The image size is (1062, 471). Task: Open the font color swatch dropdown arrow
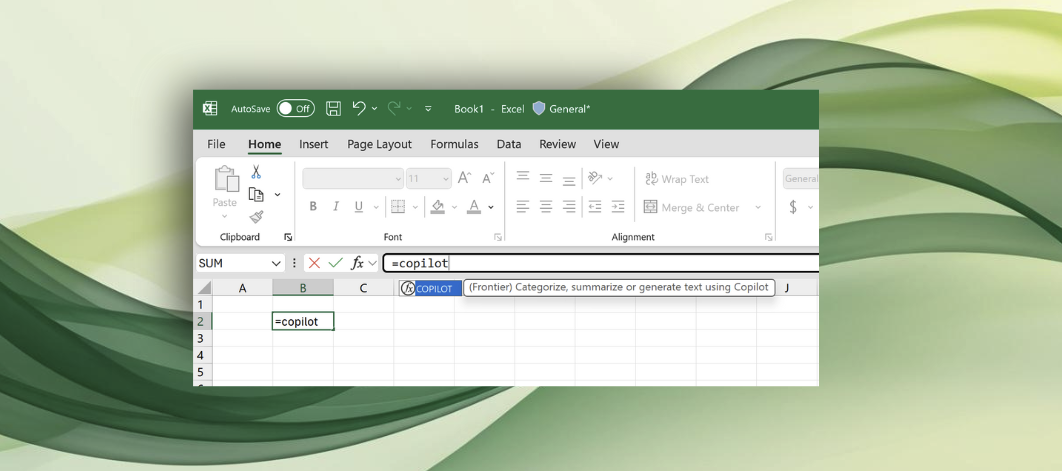(491, 208)
